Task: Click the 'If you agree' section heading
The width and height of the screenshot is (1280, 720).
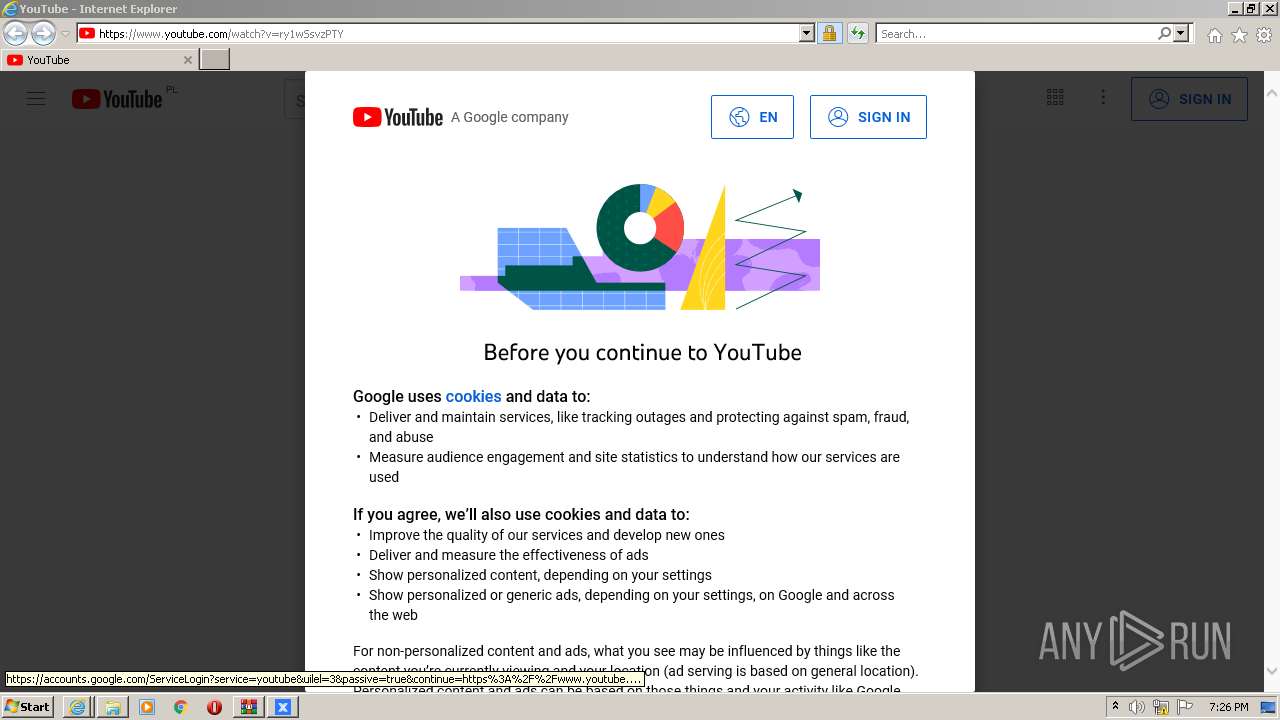Action: [521, 514]
